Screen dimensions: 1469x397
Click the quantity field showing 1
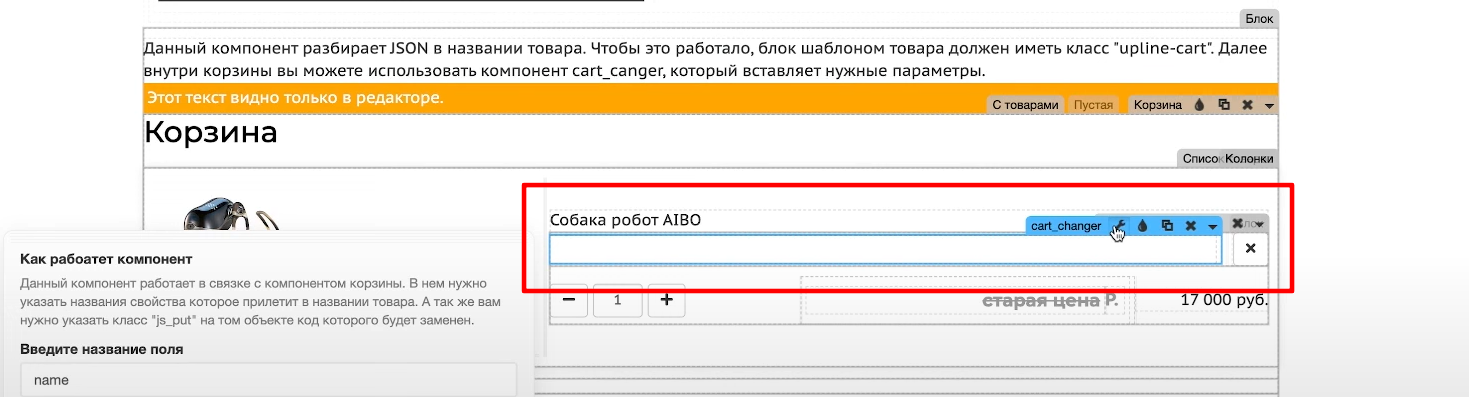tap(617, 300)
